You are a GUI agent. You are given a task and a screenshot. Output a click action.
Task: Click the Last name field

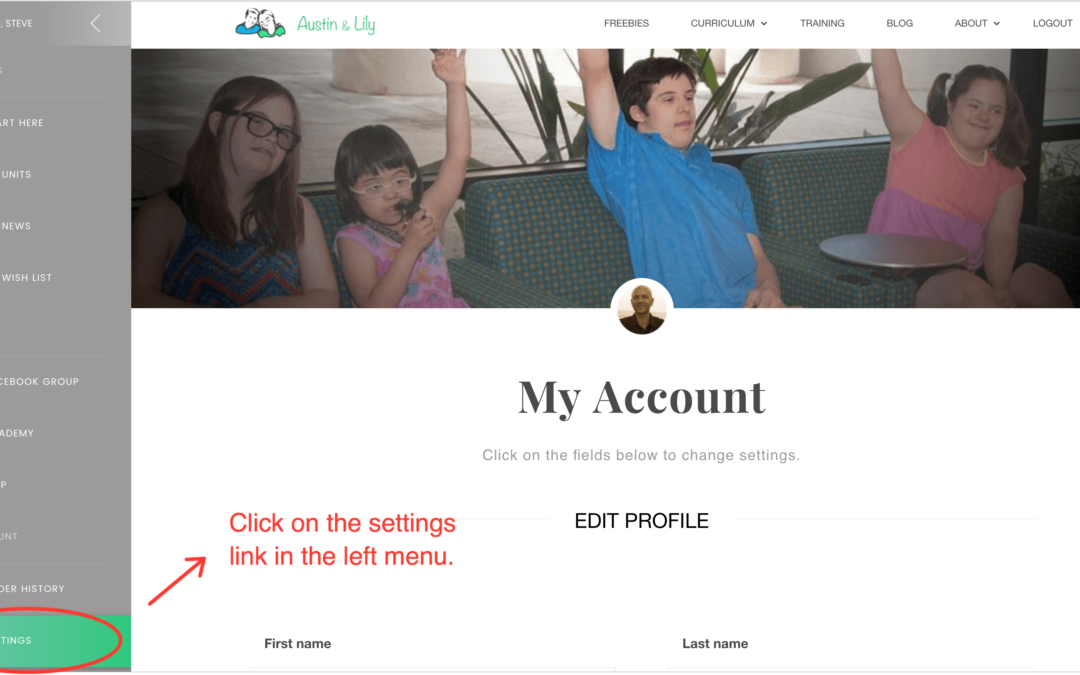[851, 670]
